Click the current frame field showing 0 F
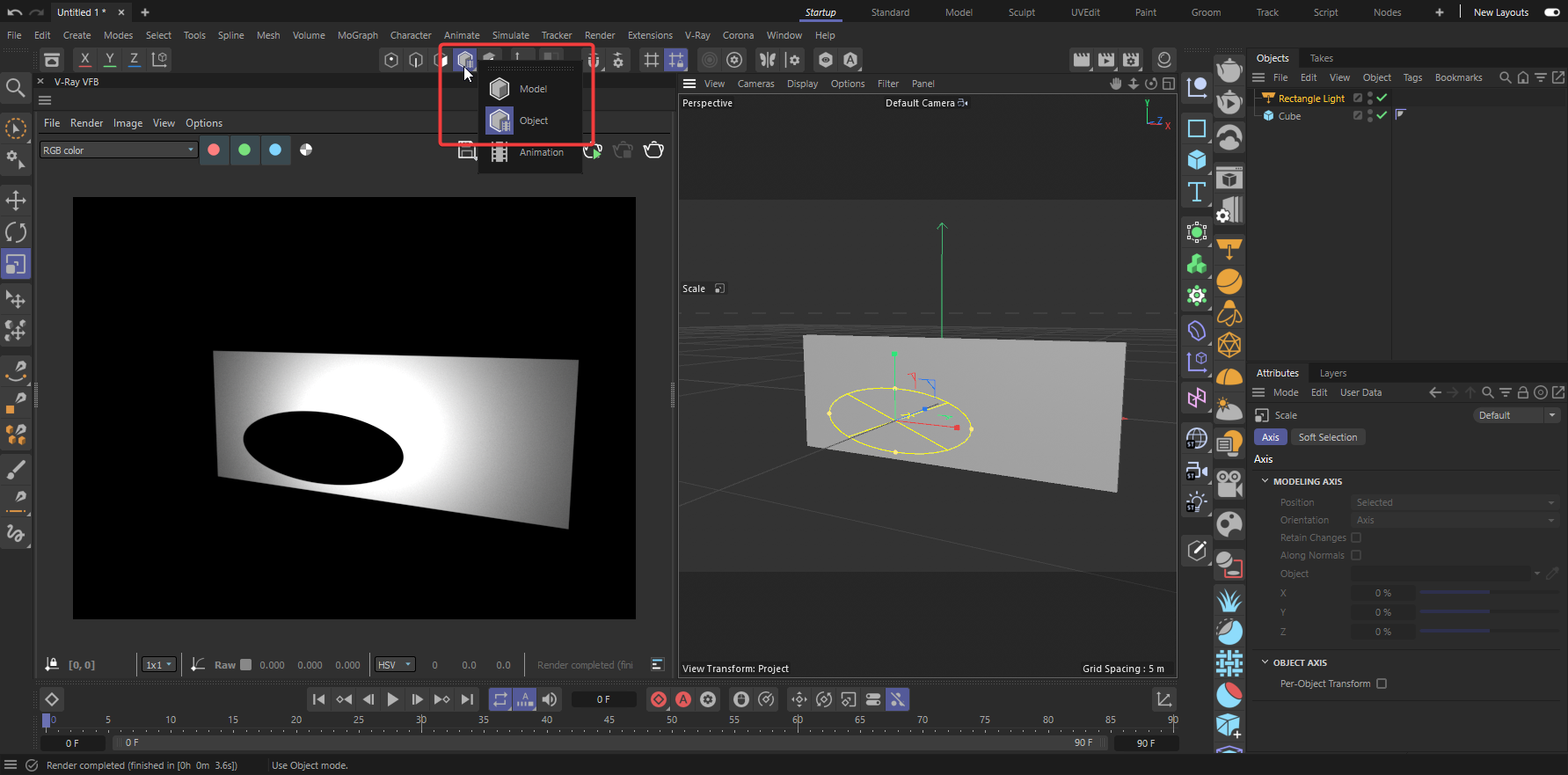The image size is (1568, 775). tap(603, 699)
